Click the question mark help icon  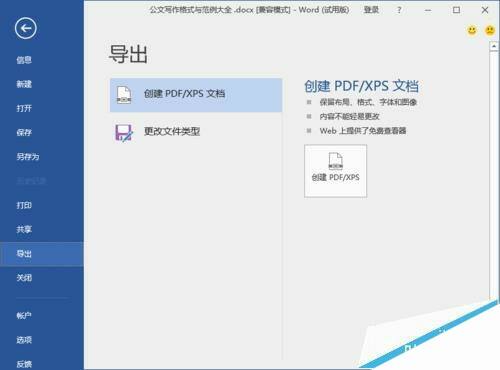click(399, 10)
